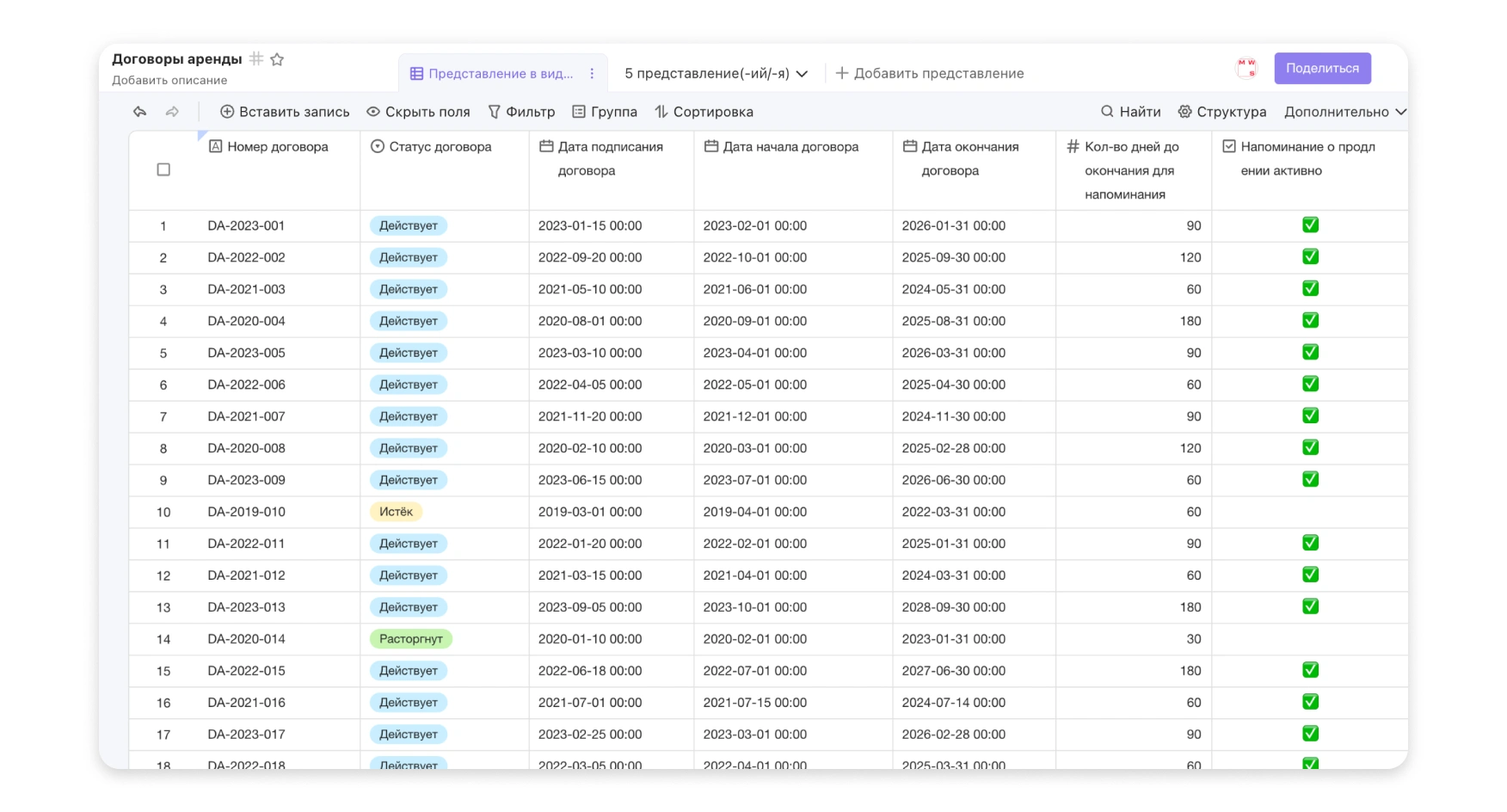This screenshot has height=812, width=1507.
Task: Click the calendar avatar icon near Share
Action: click(x=1246, y=68)
